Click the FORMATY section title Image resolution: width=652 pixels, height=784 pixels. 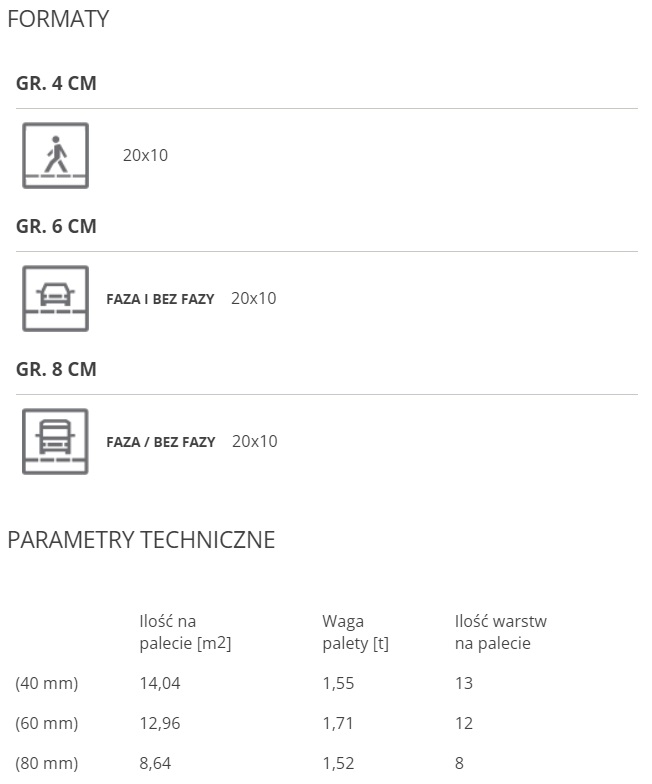(x=58, y=19)
